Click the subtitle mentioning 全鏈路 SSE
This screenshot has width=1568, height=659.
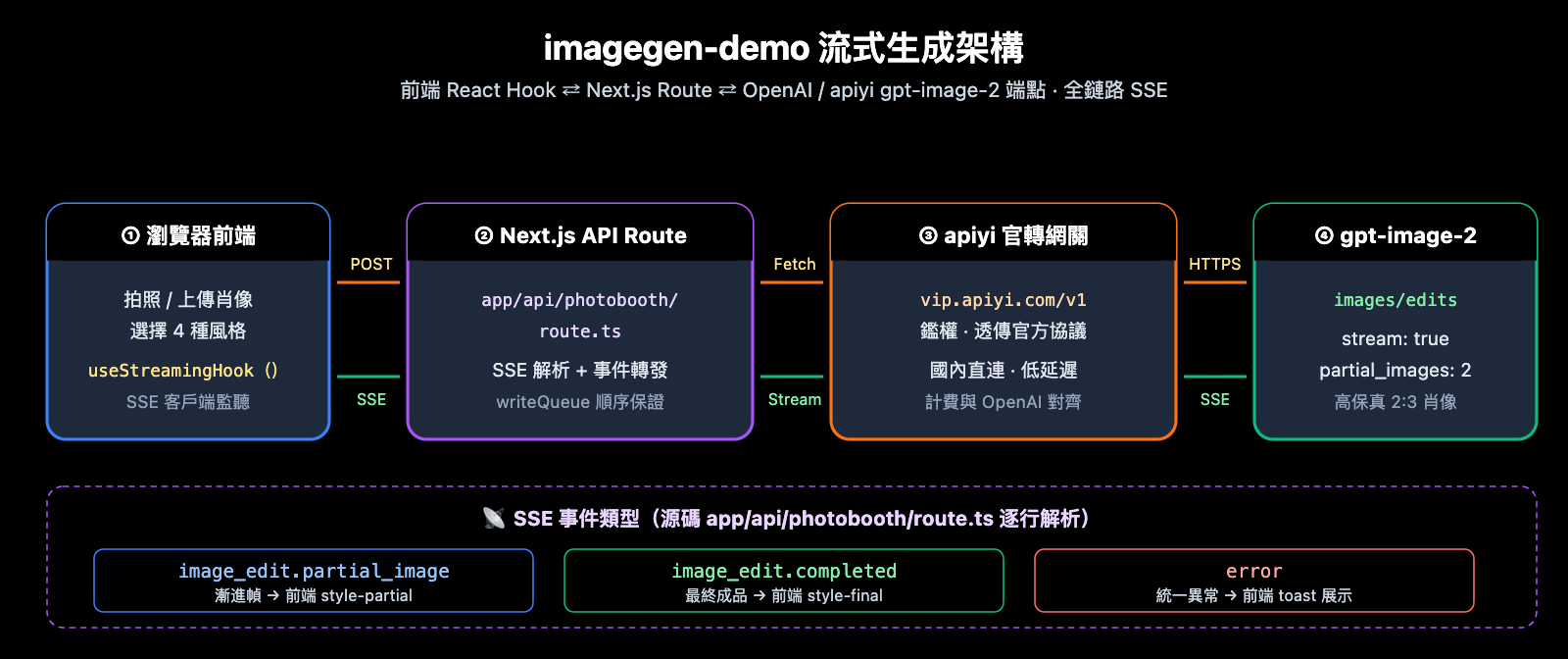pos(783,90)
